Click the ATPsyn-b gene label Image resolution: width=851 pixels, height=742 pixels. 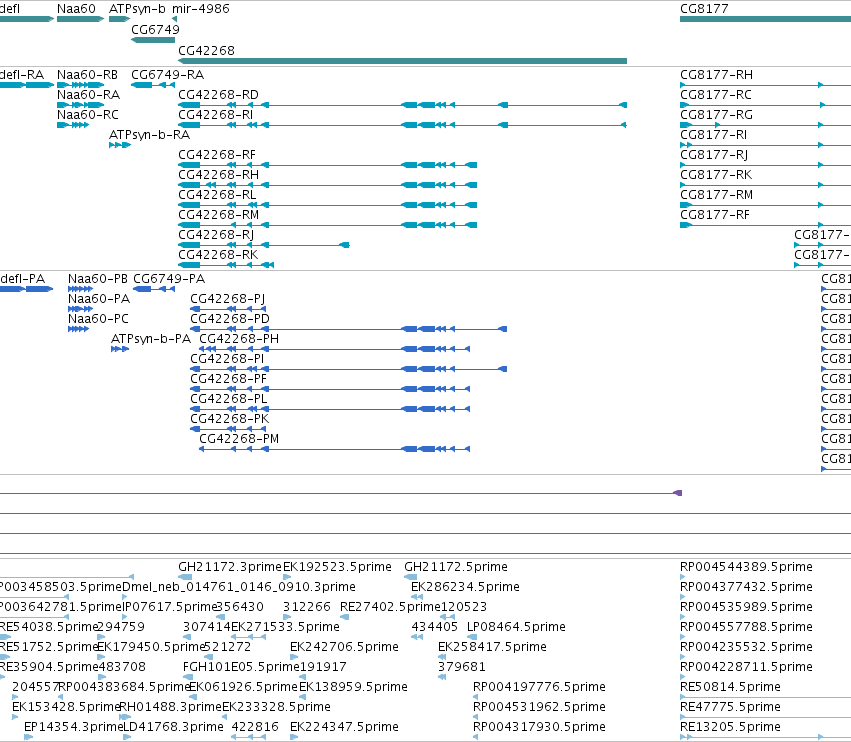(x=137, y=9)
